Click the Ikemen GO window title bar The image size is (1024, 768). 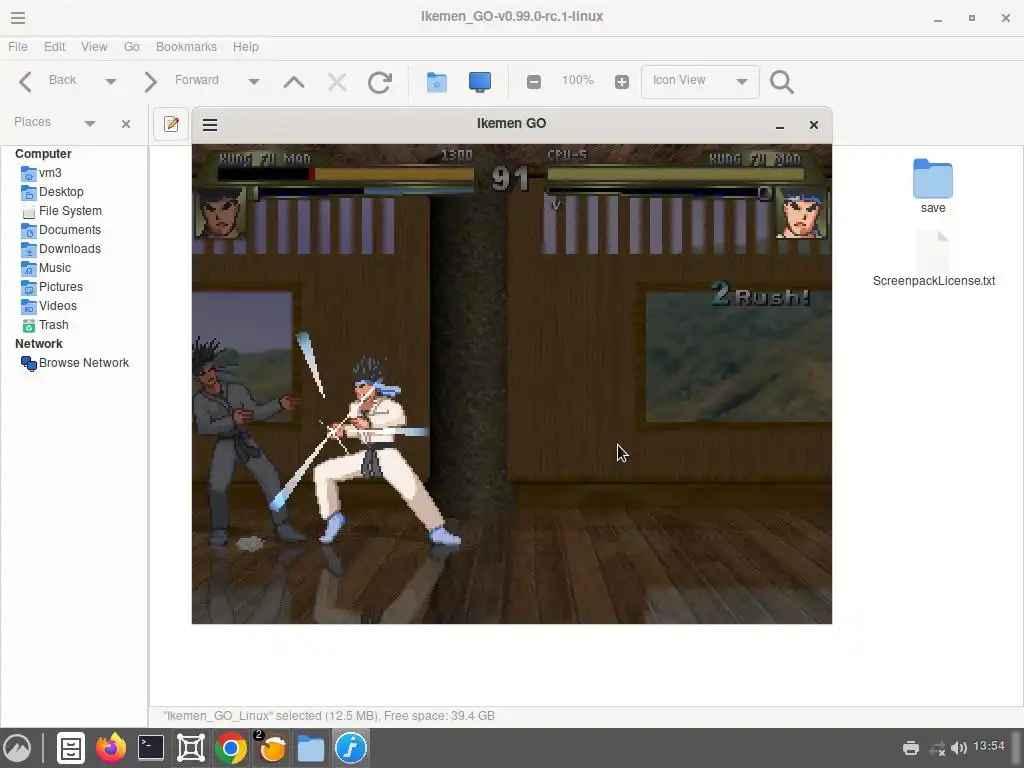click(x=511, y=123)
